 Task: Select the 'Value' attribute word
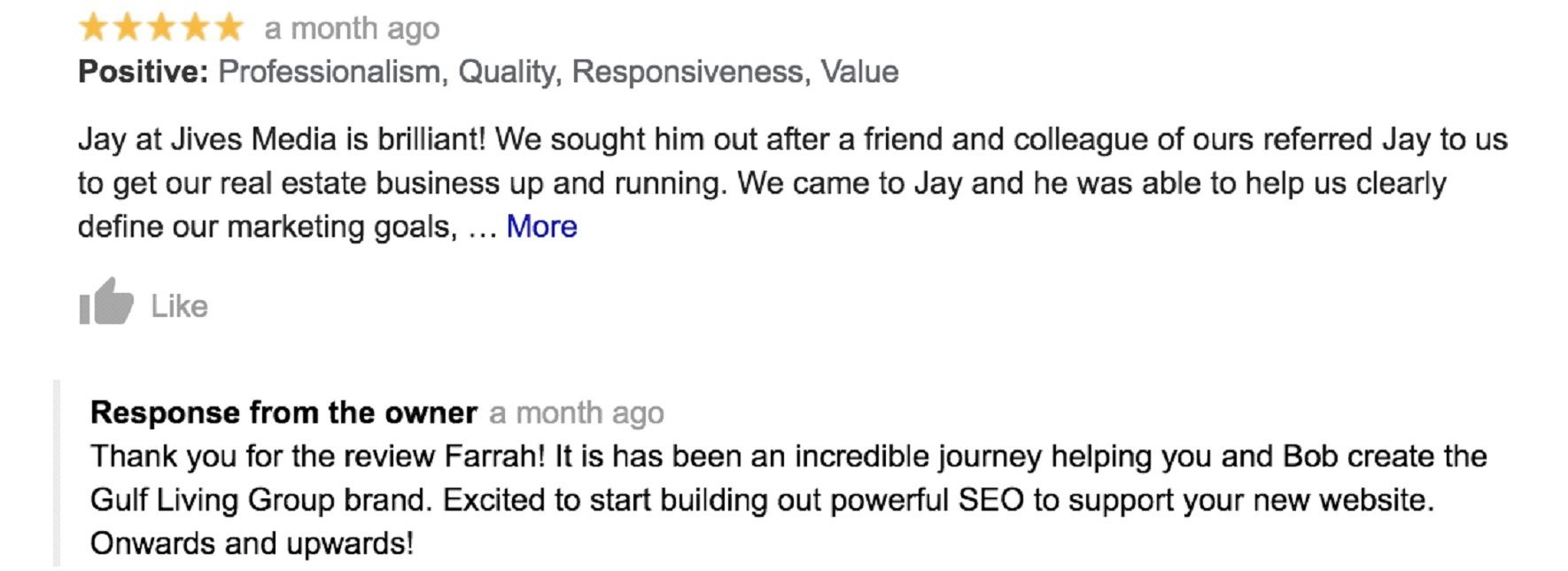tap(859, 72)
